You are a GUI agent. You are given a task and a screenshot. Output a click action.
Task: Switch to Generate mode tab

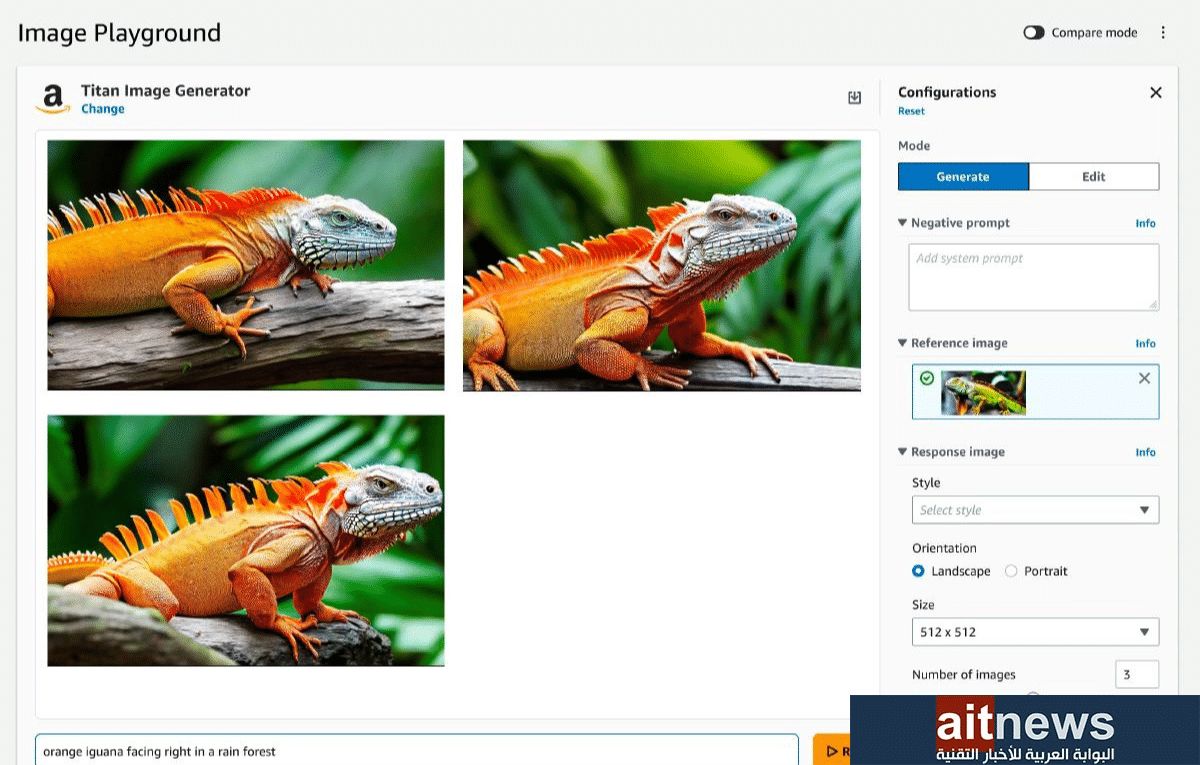pos(962,177)
